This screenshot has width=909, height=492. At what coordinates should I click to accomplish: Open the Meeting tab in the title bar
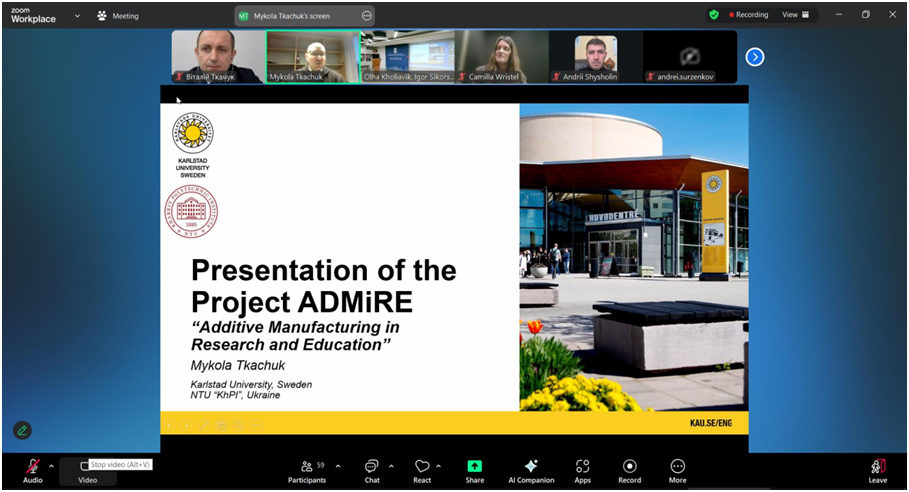118,16
